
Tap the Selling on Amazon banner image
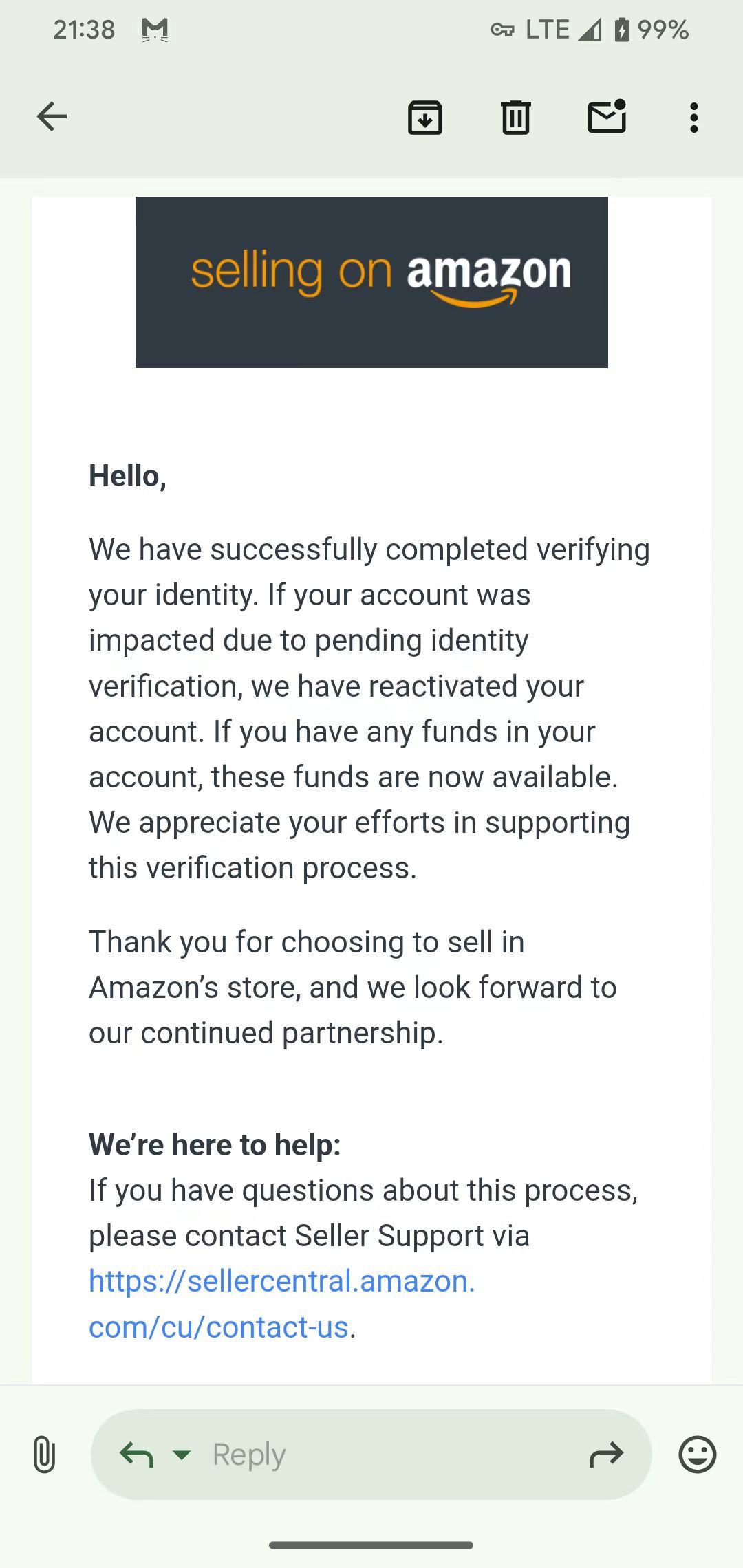[x=371, y=282]
